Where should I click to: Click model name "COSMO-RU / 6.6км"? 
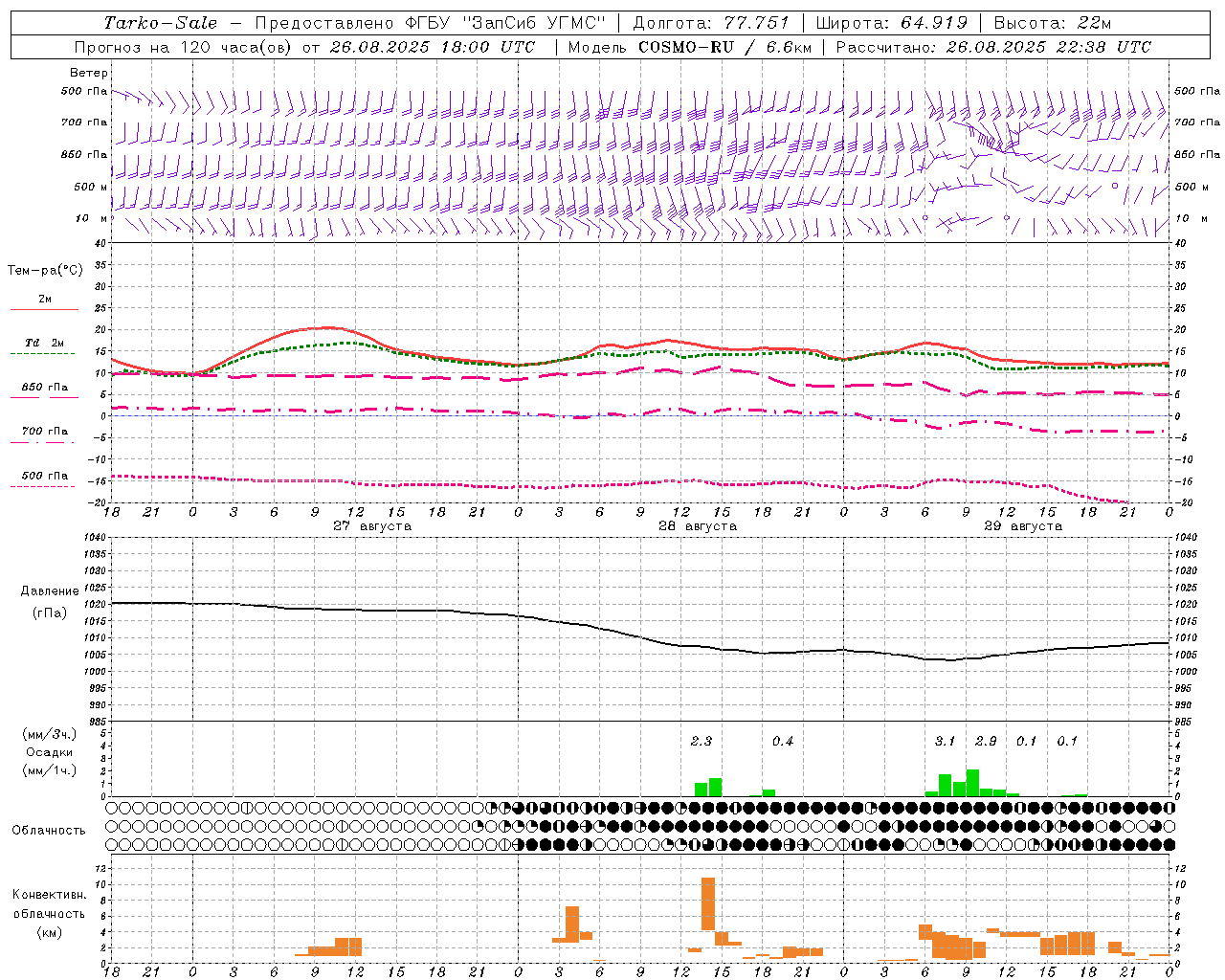(724, 47)
